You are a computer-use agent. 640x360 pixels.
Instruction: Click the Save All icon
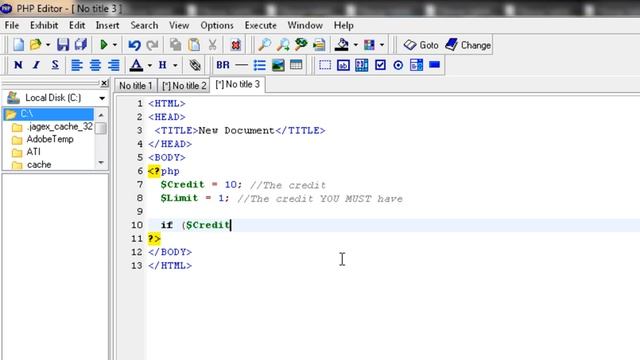81,44
